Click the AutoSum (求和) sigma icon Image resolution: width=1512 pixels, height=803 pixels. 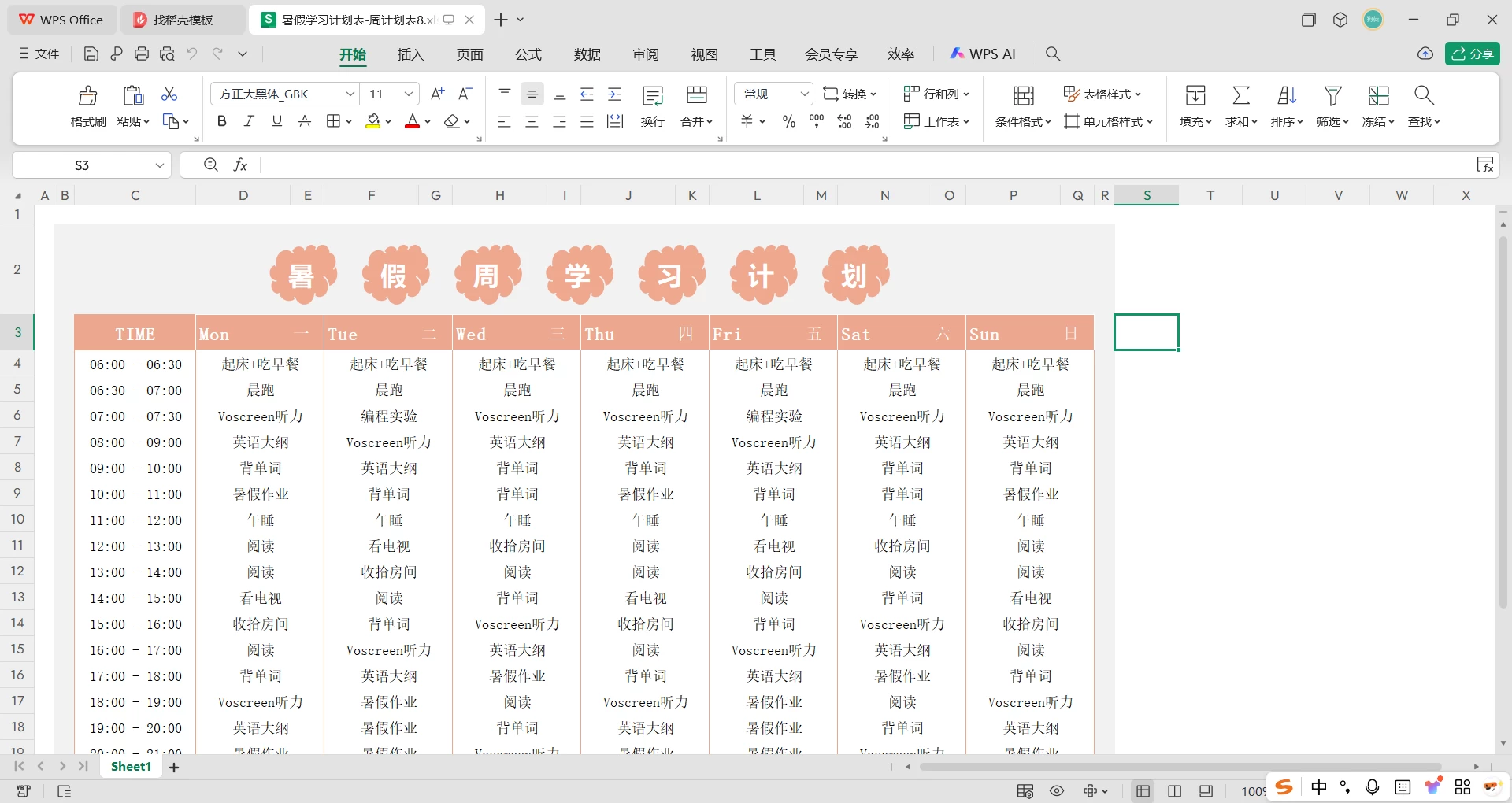coord(1241,95)
